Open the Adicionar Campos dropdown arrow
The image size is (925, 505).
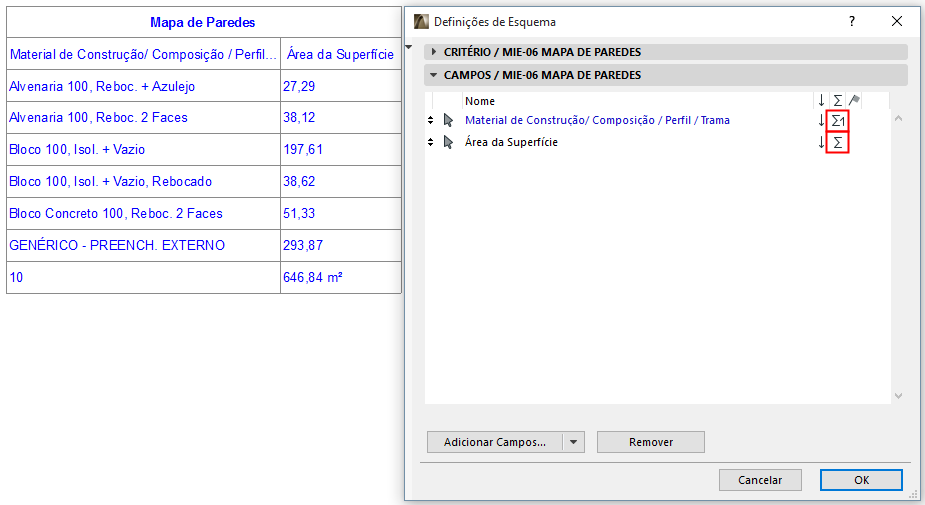573,442
